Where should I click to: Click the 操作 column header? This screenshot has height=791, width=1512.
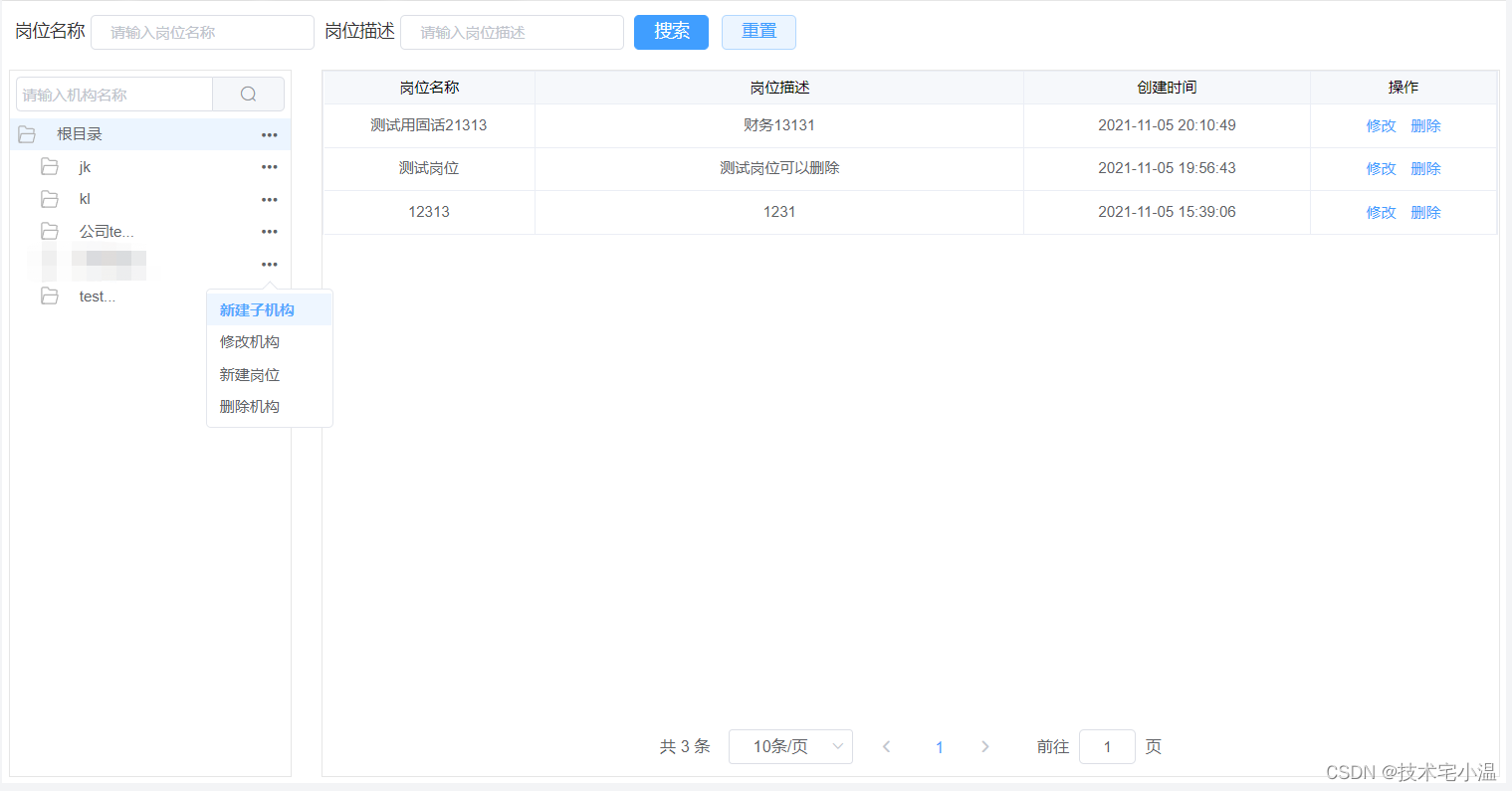coord(1404,88)
